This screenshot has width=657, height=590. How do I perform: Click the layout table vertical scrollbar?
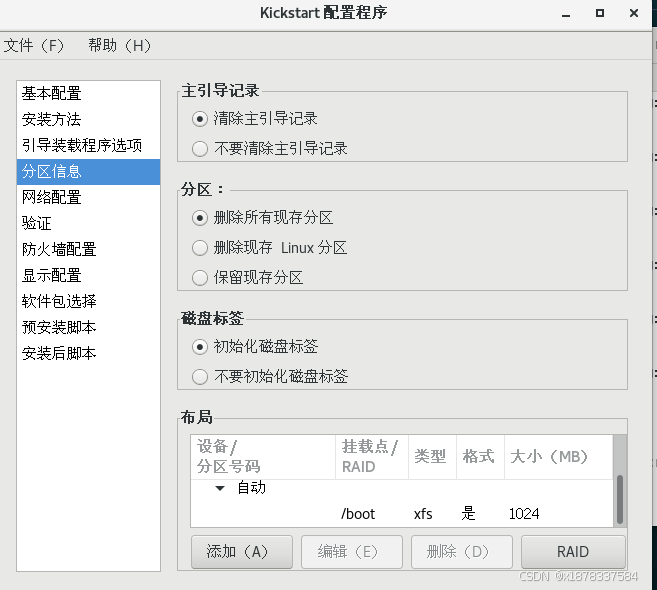(x=620, y=499)
